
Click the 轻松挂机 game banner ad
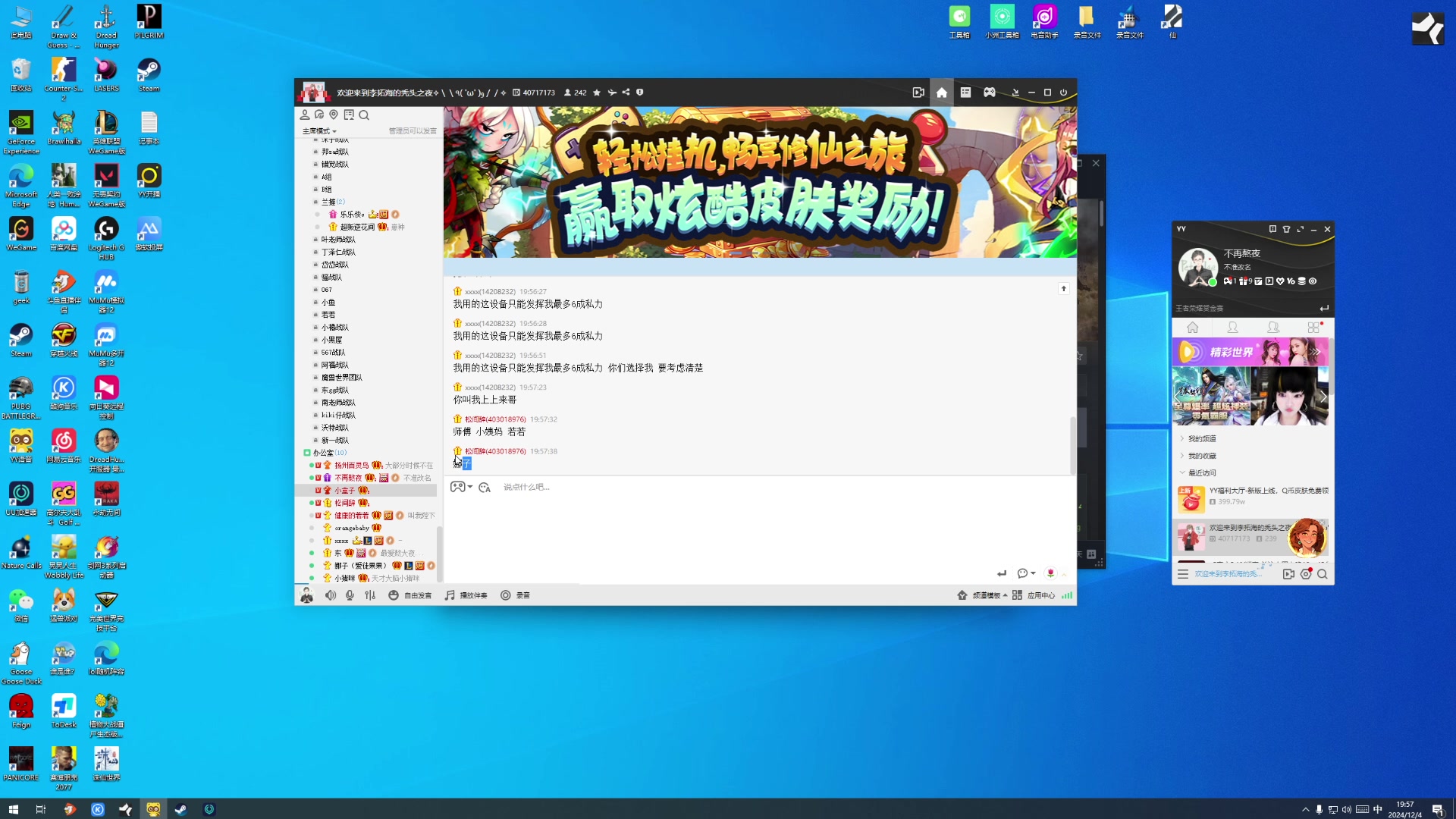pyautogui.click(x=760, y=182)
